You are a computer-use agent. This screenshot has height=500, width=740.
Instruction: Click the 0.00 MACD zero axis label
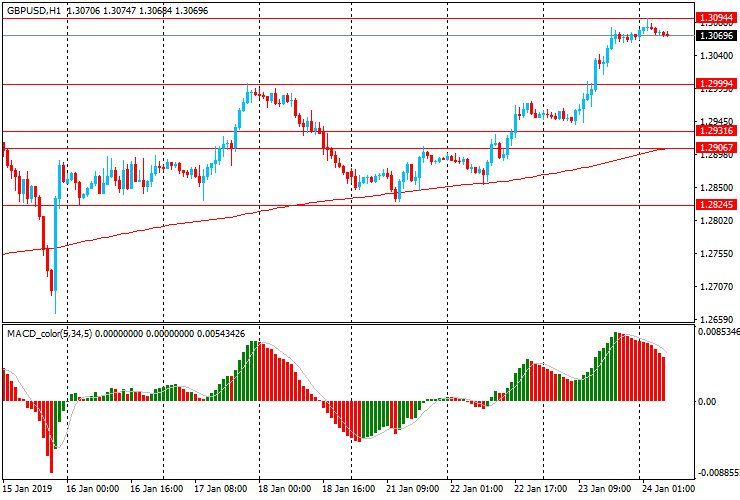707,402
